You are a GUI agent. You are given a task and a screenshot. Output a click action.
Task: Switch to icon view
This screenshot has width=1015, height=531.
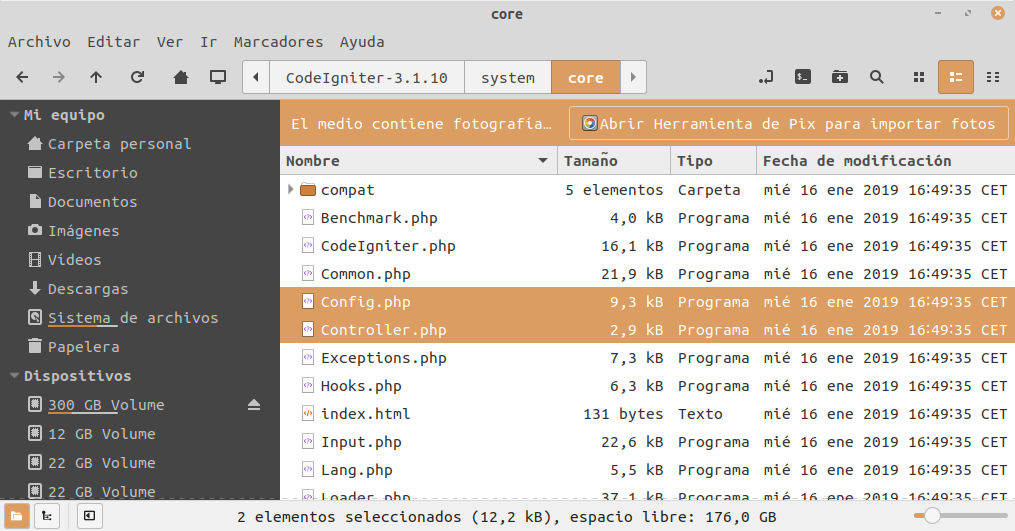919,77
